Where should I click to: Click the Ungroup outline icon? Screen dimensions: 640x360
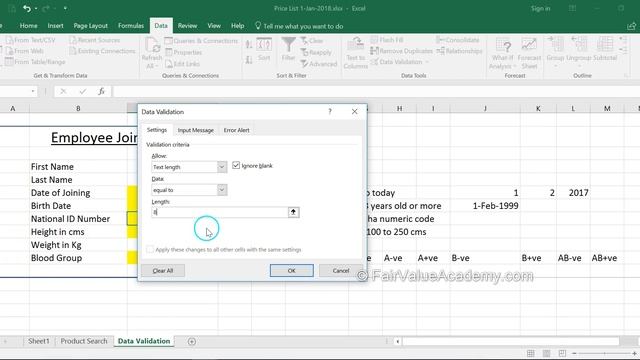579,45
